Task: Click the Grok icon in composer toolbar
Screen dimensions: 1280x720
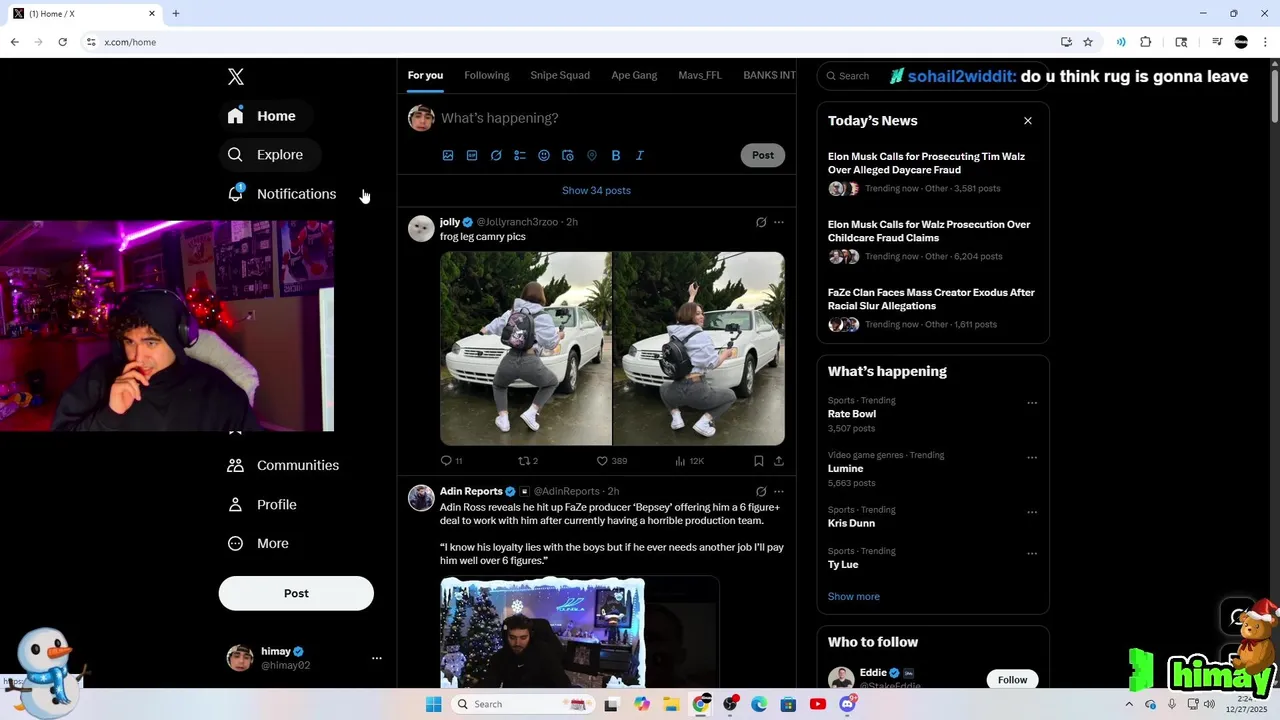Action: tap(496, 155)
